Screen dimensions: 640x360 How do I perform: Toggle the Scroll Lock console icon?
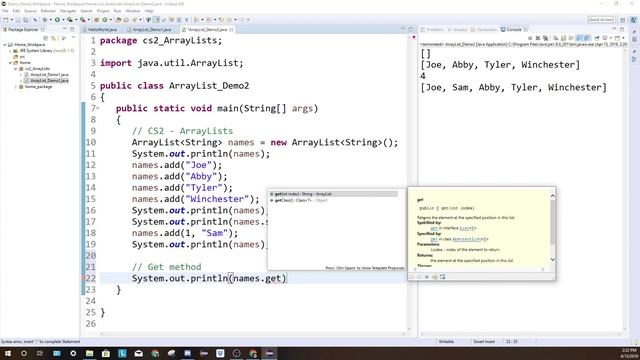pyautogui.click(x=563, y=38)
